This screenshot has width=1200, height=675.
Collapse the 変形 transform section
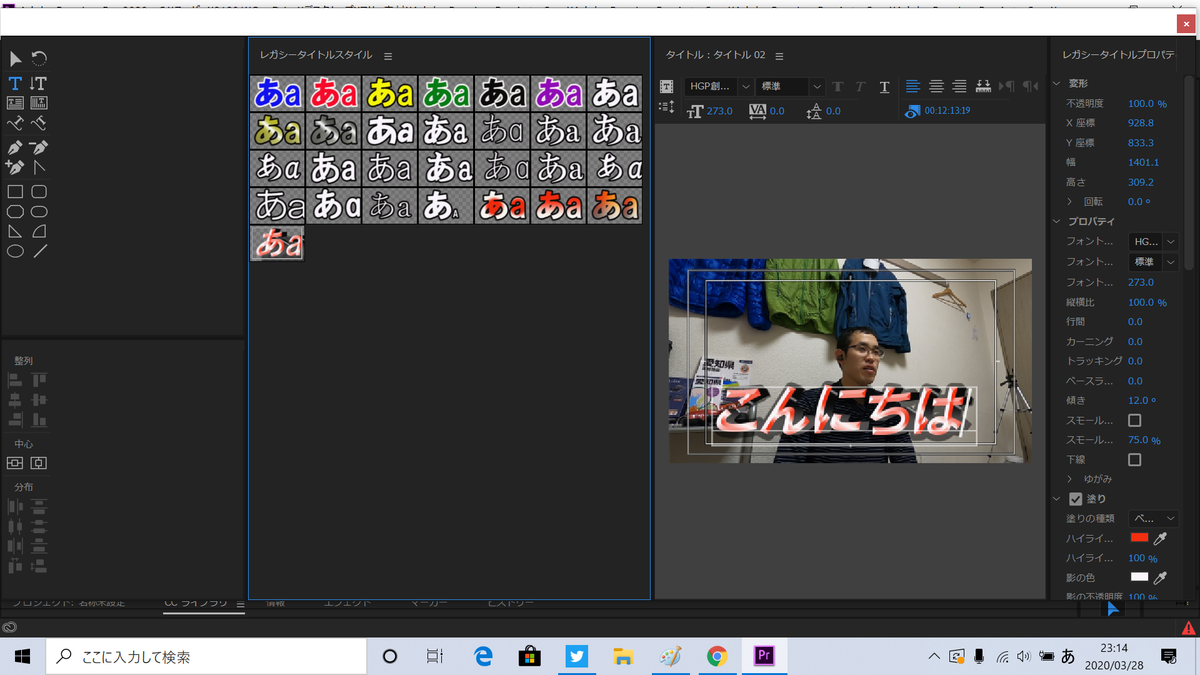coord(1058,84)
